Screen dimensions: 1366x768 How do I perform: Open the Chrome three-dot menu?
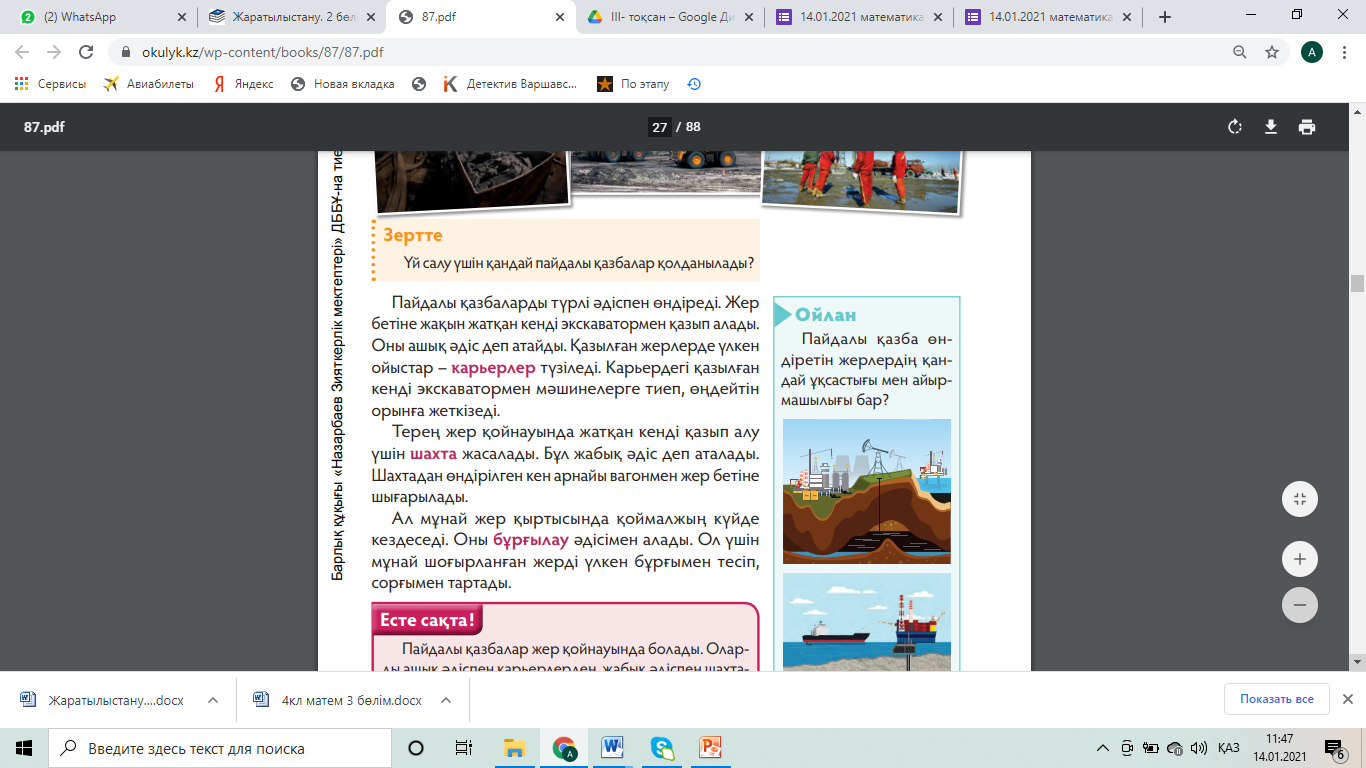tap(1344, 52)
